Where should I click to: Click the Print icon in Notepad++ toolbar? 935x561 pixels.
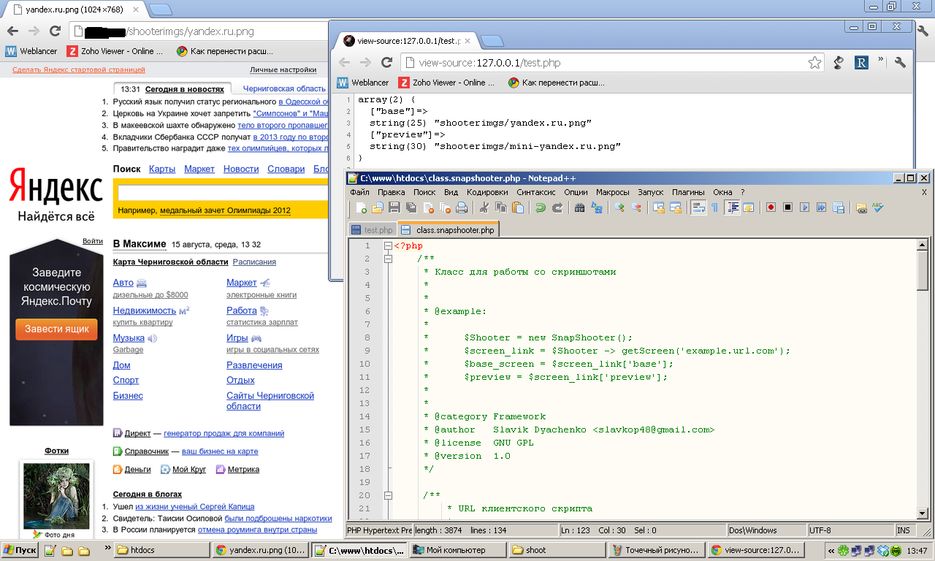461,208
